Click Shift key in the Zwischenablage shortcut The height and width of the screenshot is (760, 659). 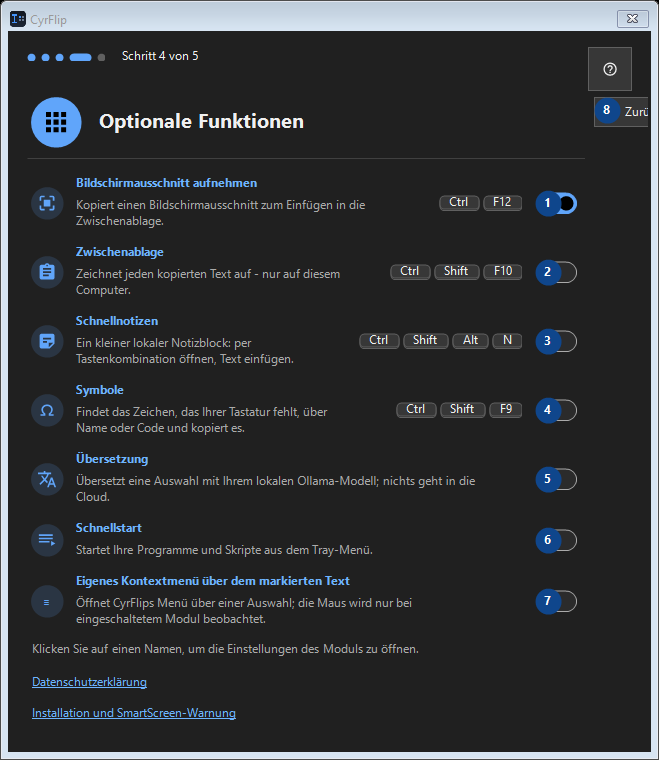[456, 271]
